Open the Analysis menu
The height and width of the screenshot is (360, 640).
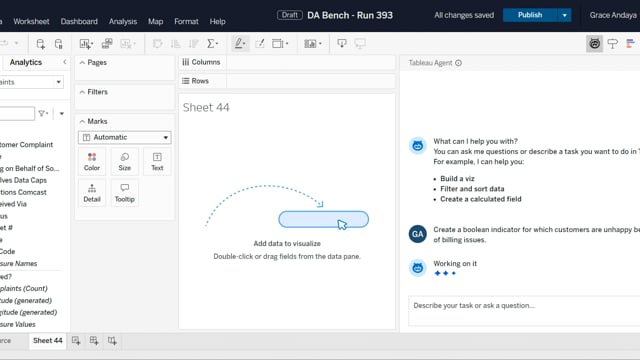click(123, 21)
